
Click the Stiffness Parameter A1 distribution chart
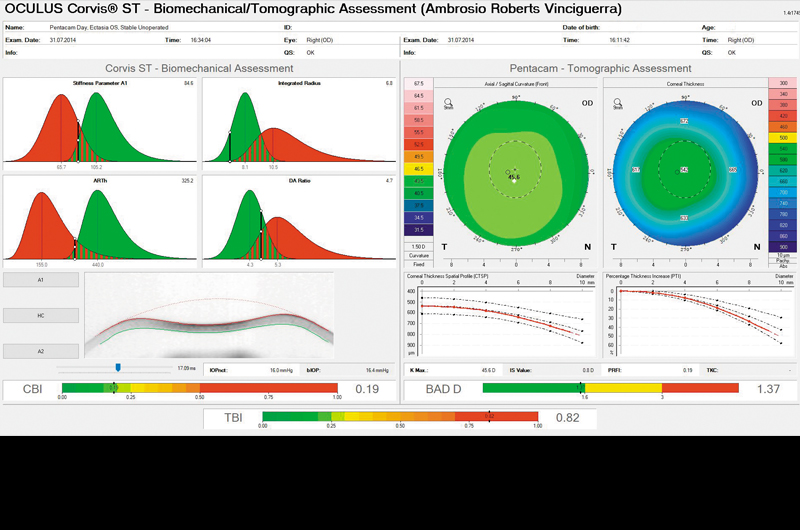click(x=99, y=124)
